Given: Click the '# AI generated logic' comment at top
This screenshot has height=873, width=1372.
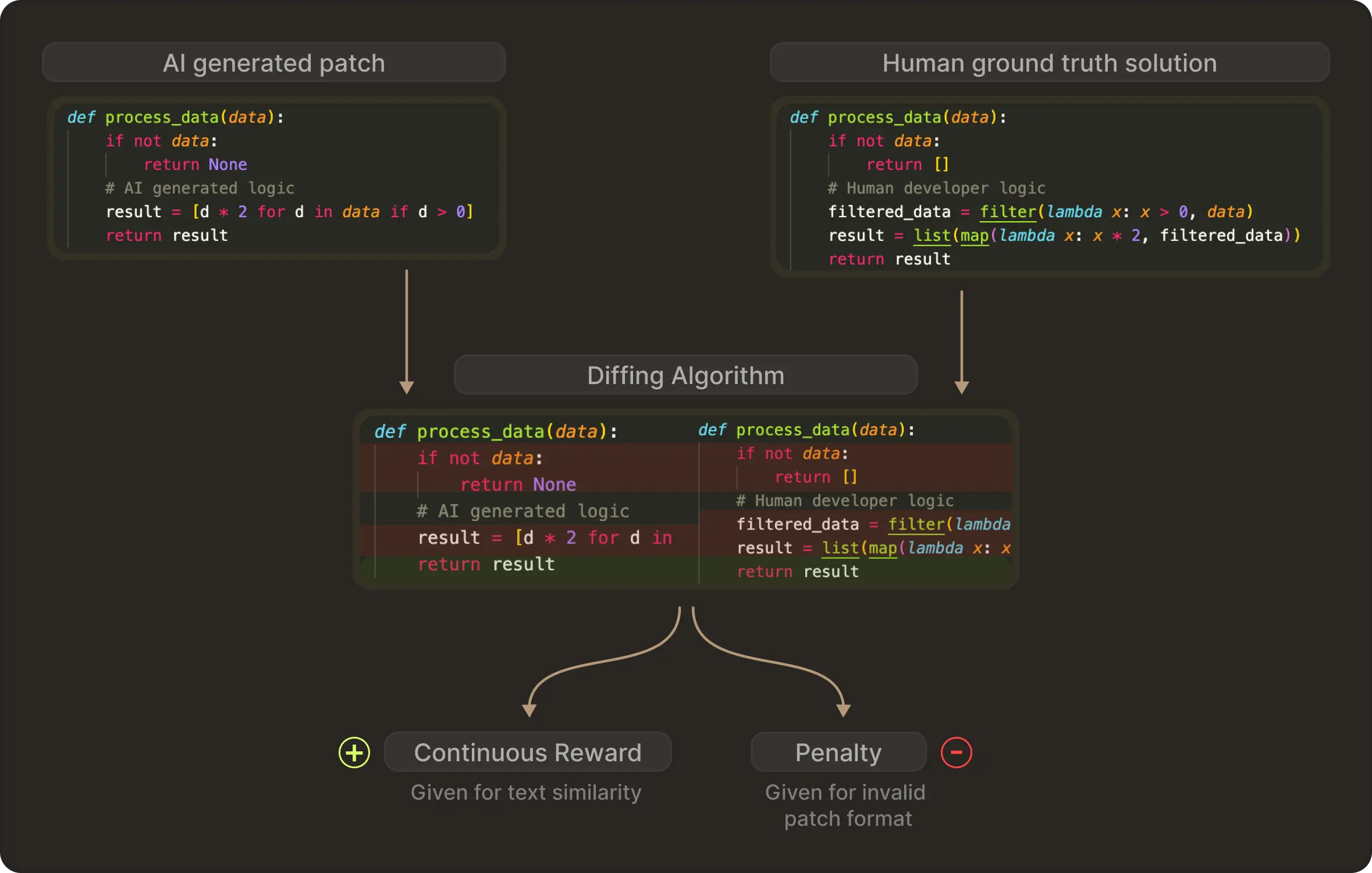Looking at the screenshot, I should 200,188.
